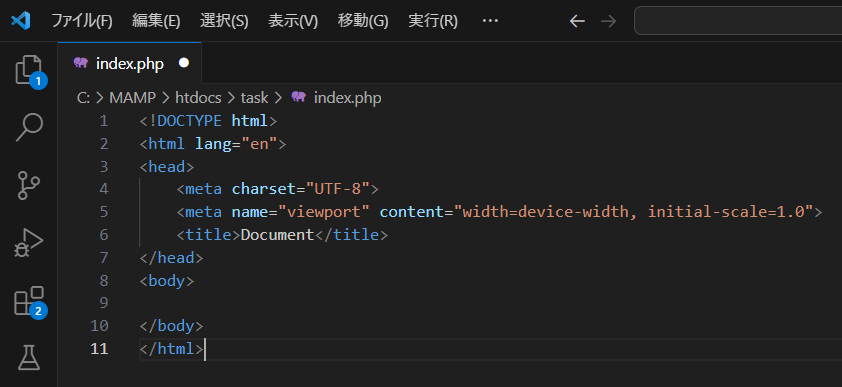This screenshot has width=842, height=387.
Task: Open the Search view icon
Action: click(28, 127)
